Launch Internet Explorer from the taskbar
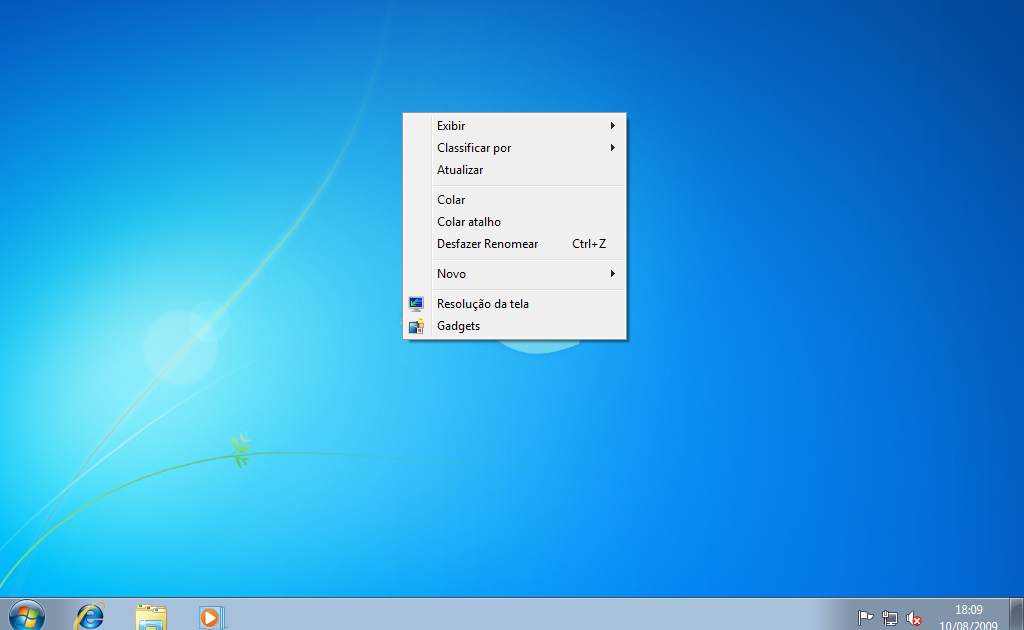 [x=89, y=616]
